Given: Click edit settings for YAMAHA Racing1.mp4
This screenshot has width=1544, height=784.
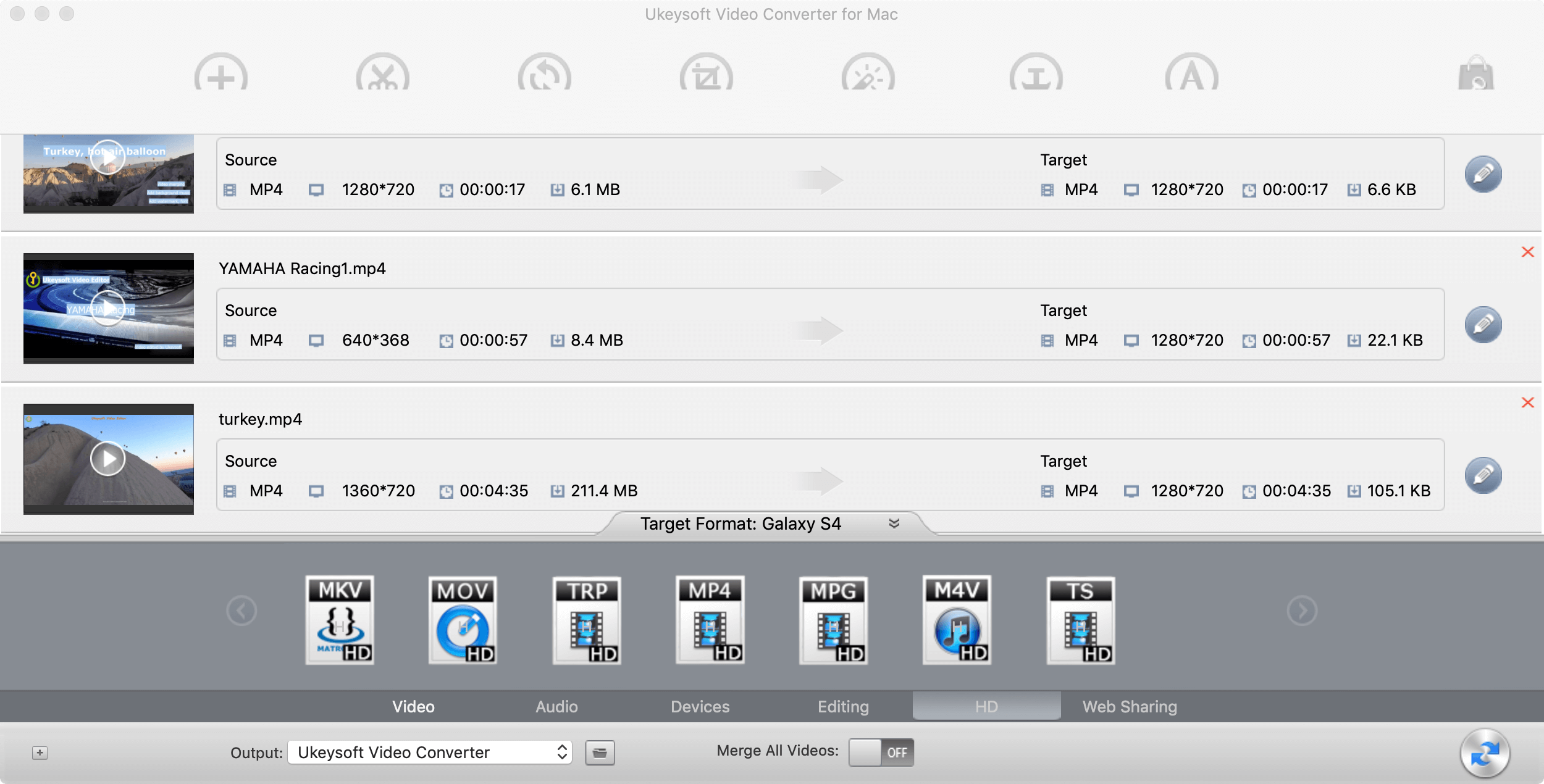Looking at the screenshot, I should click(1483, 324).
